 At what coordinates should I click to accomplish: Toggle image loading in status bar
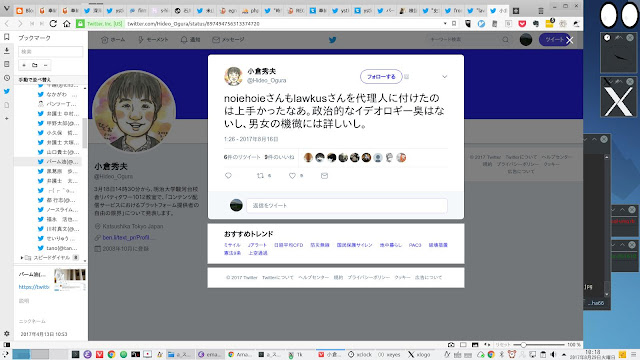475,345
